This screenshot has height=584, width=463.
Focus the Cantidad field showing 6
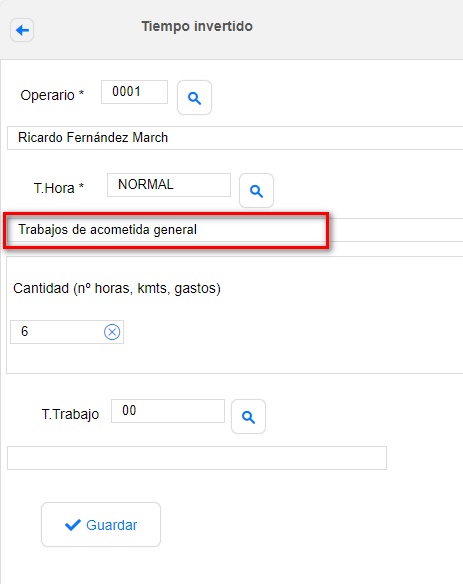67,332
